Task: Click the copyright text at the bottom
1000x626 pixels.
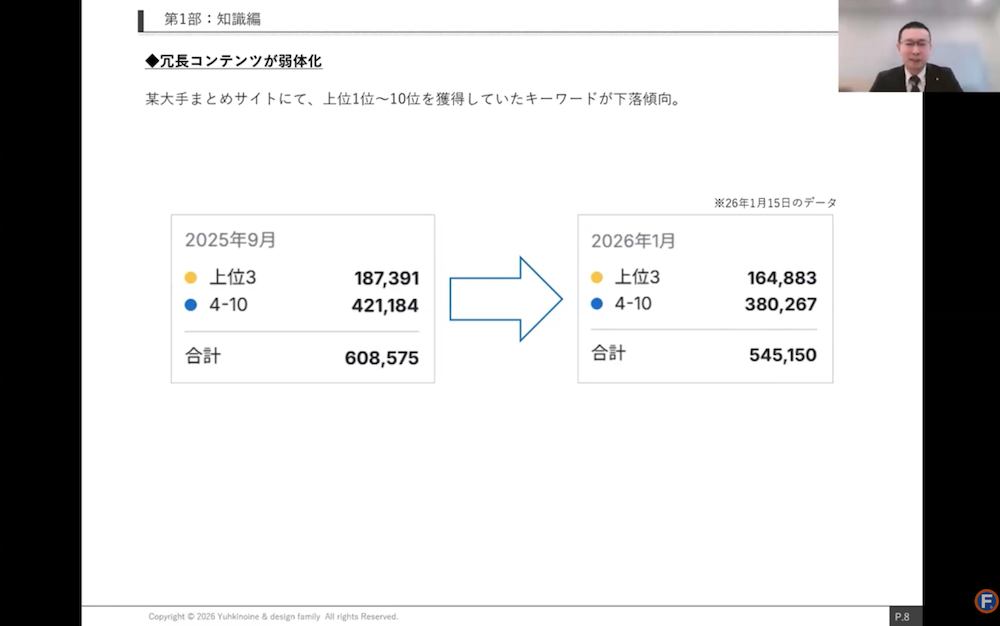Action: point(274,616)
